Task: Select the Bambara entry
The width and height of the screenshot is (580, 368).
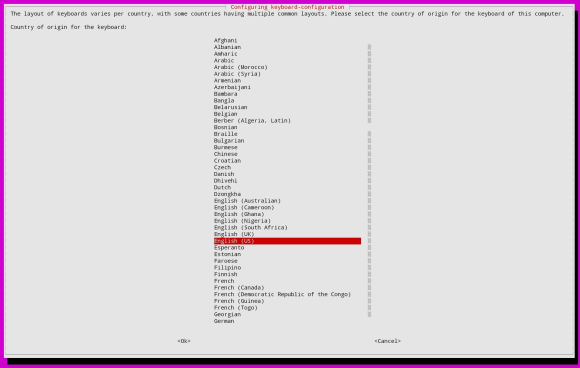Action: (225, 94)
